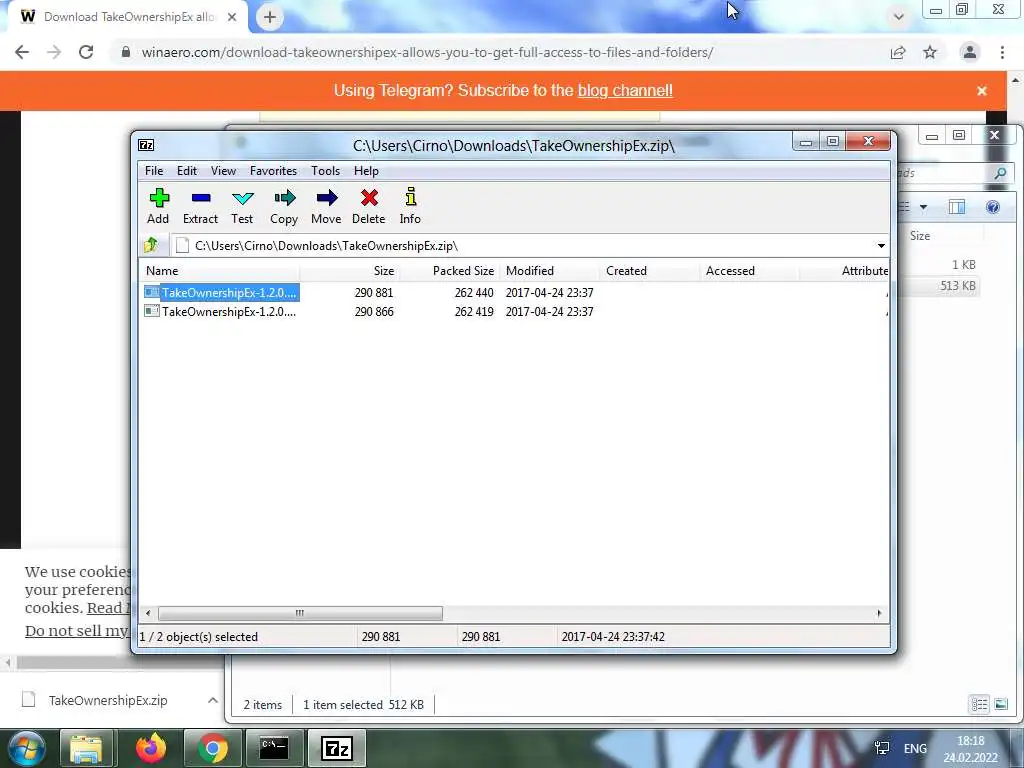1024x768 pixels.
Task: Go up one folder level in 7-Zip
Action: (152, 246)
